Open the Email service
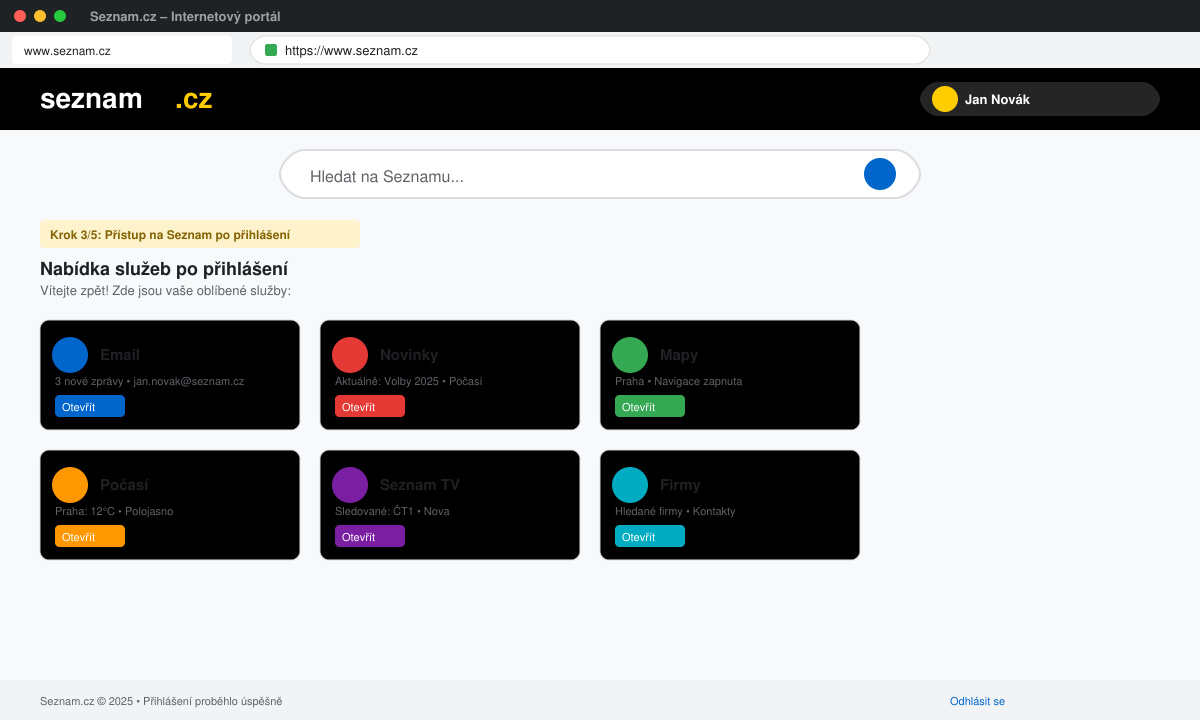This screenshot has width=1200, height=720. 90,406
